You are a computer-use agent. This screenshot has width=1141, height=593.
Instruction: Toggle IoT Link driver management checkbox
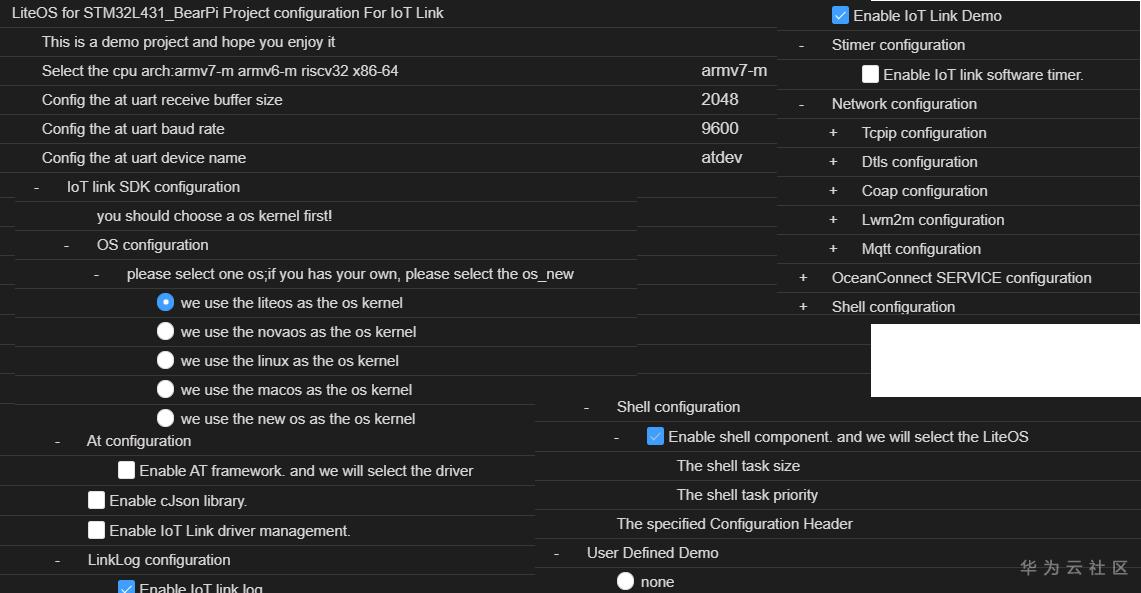[x=97, y=530]
